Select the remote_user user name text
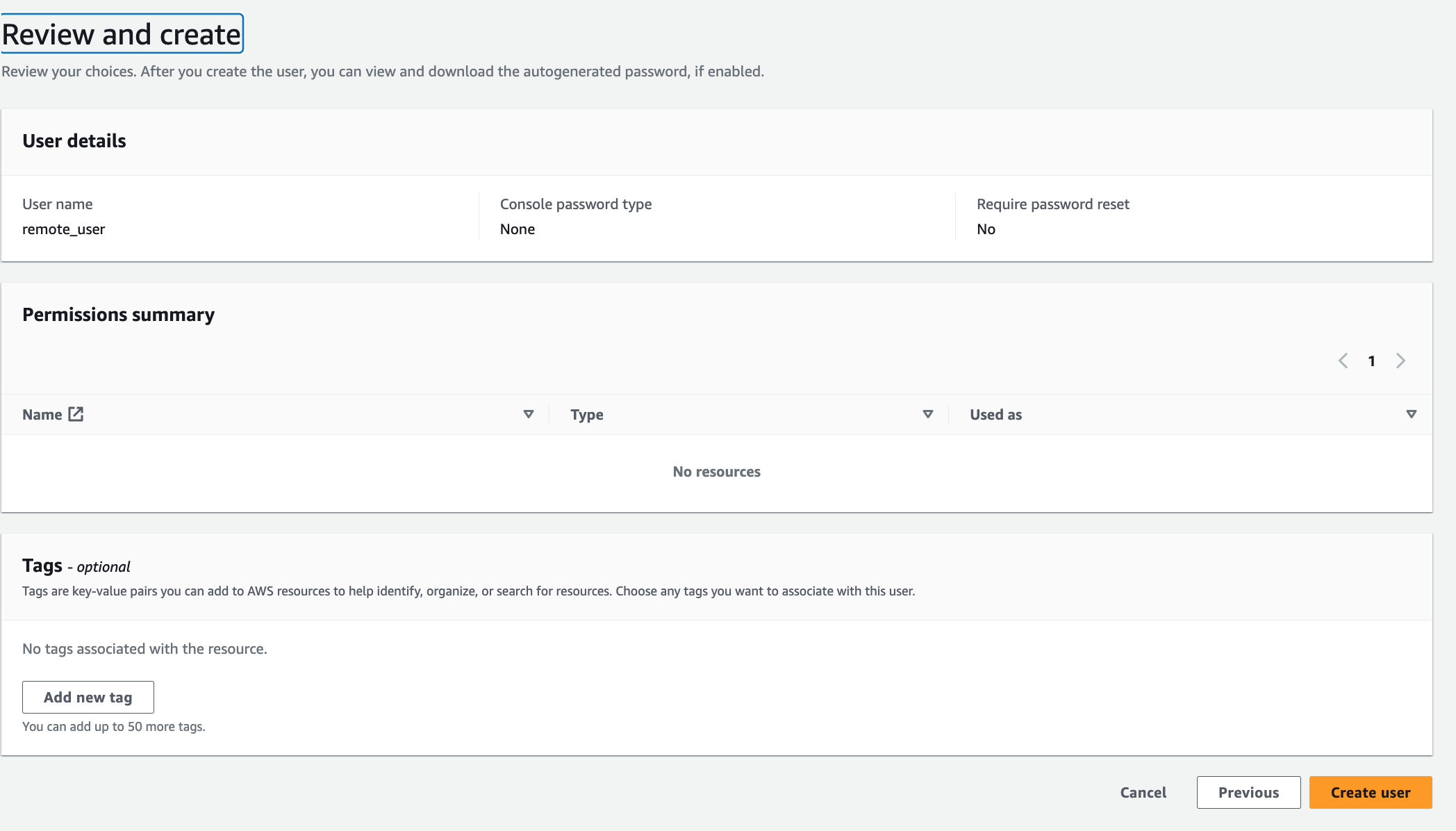1456x831 pixels. [x=63, y=229]
